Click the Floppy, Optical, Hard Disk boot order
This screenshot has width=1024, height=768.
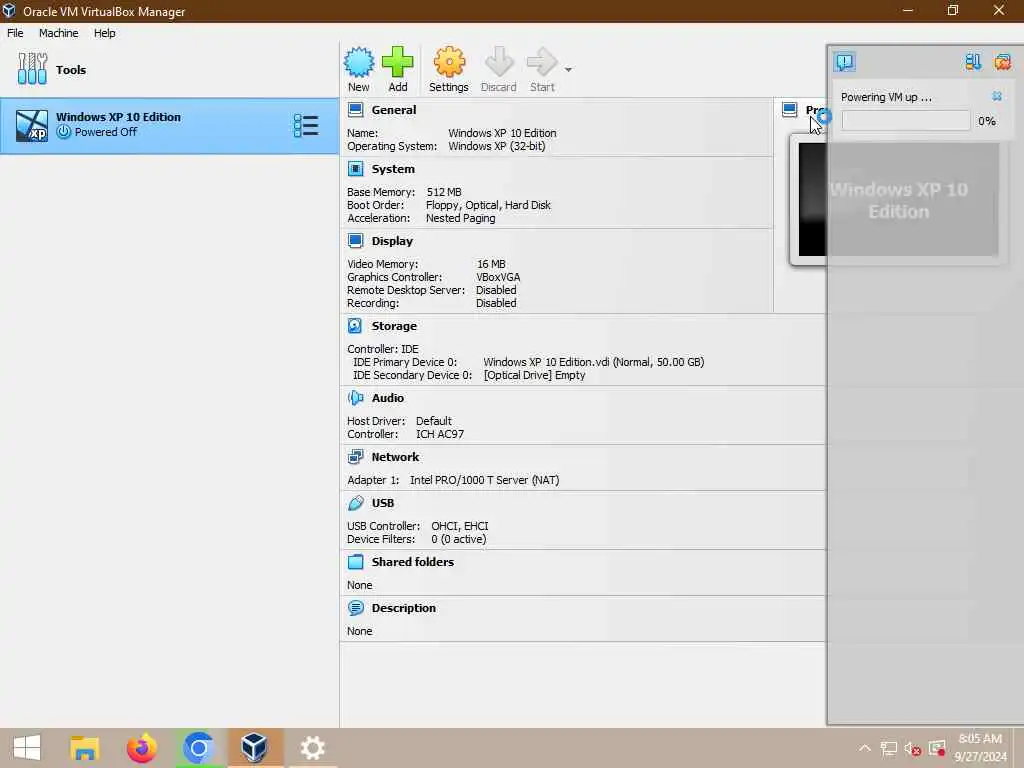tap(488, 205)
